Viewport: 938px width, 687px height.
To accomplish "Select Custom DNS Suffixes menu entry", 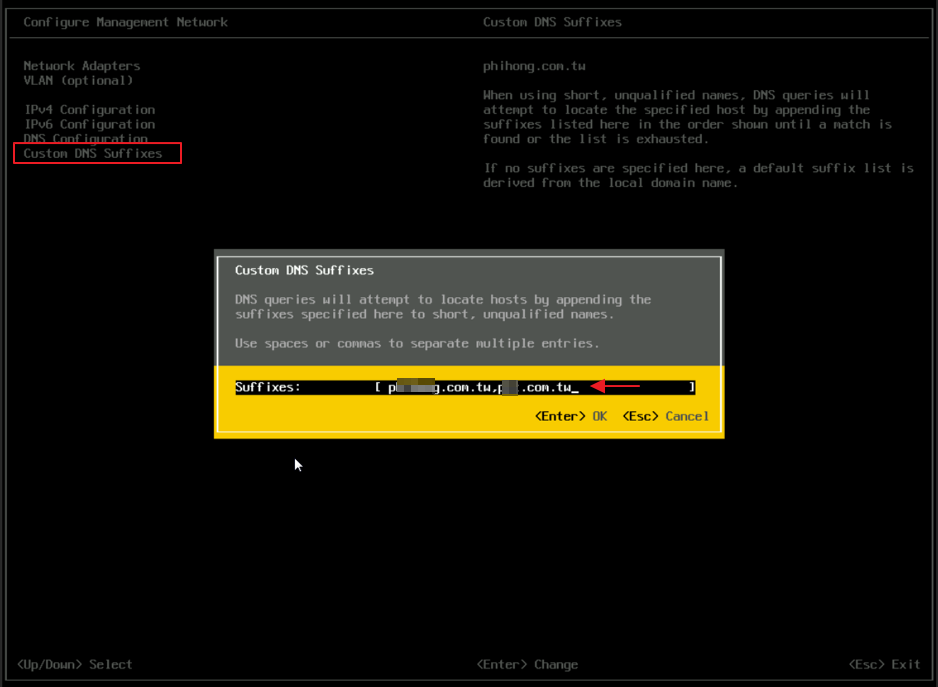I will 93,154.
